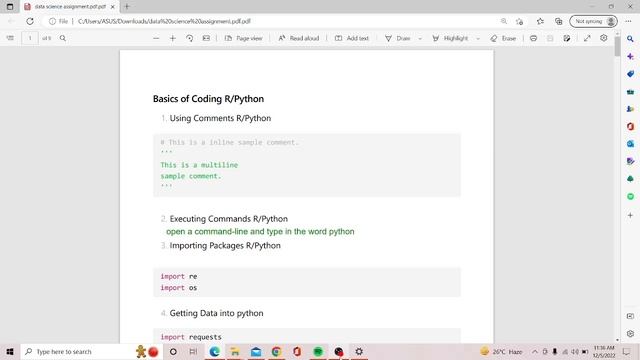Select the Erase tool
640x360 pixels.
[503, 38]
